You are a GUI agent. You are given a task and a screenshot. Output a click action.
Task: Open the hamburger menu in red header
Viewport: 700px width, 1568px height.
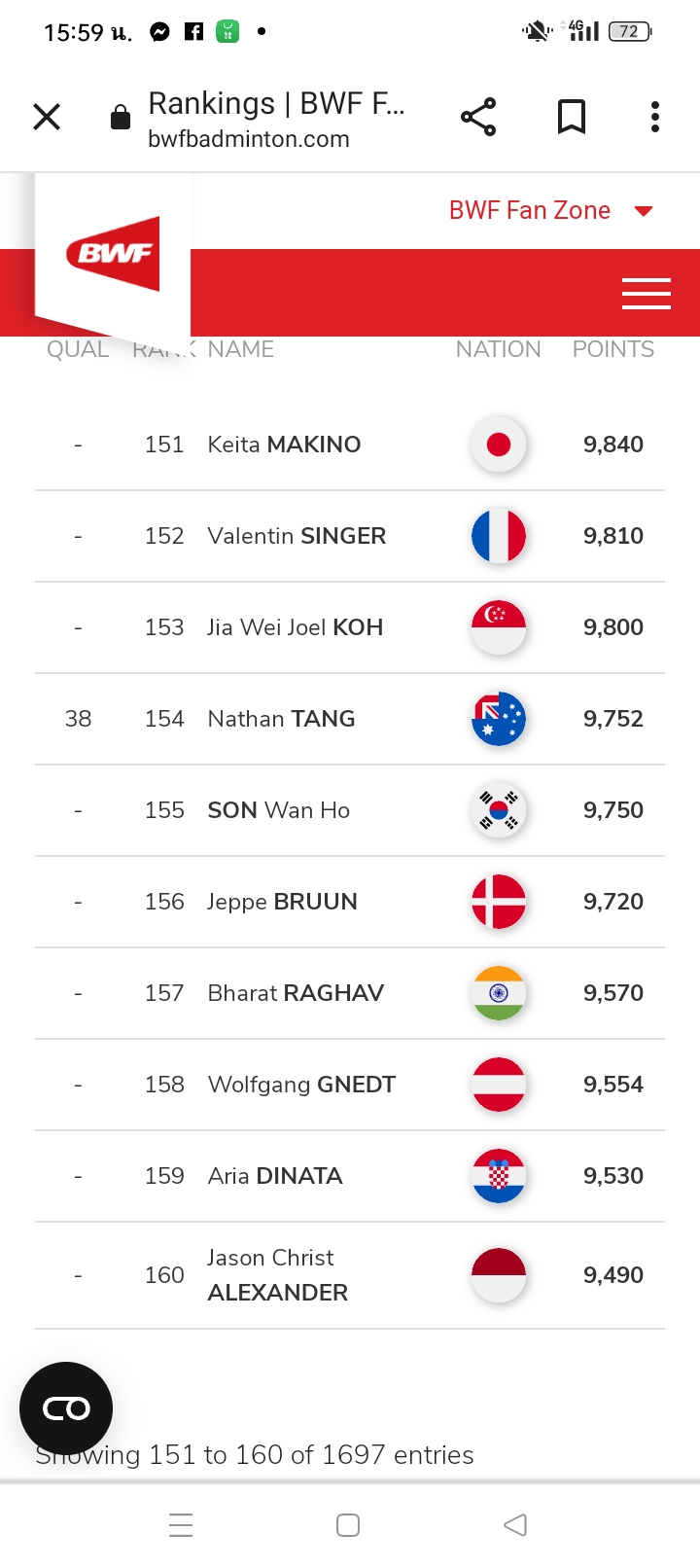[647, 293]
